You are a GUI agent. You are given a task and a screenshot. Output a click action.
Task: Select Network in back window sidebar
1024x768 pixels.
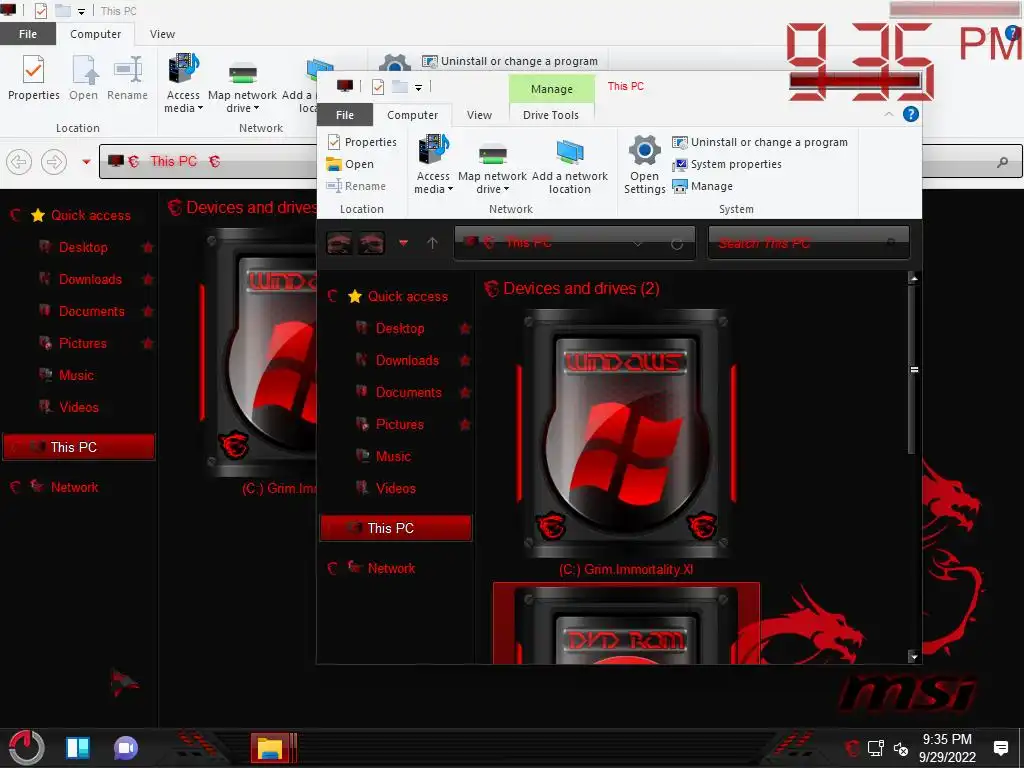74,487
